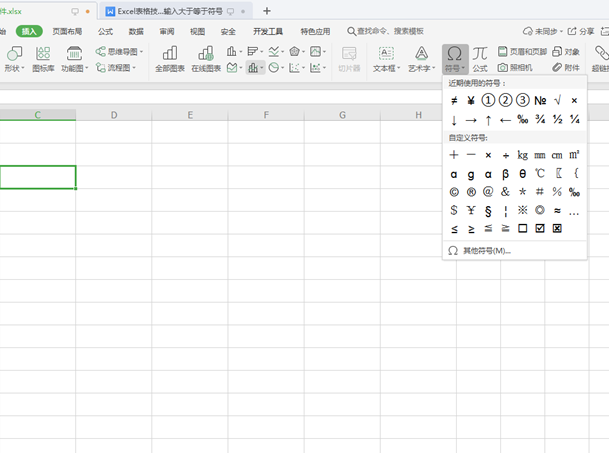Screen dimensions: 610x453
Task: Expand the 文本框 text box dropdown
Action: pos(386,69)
